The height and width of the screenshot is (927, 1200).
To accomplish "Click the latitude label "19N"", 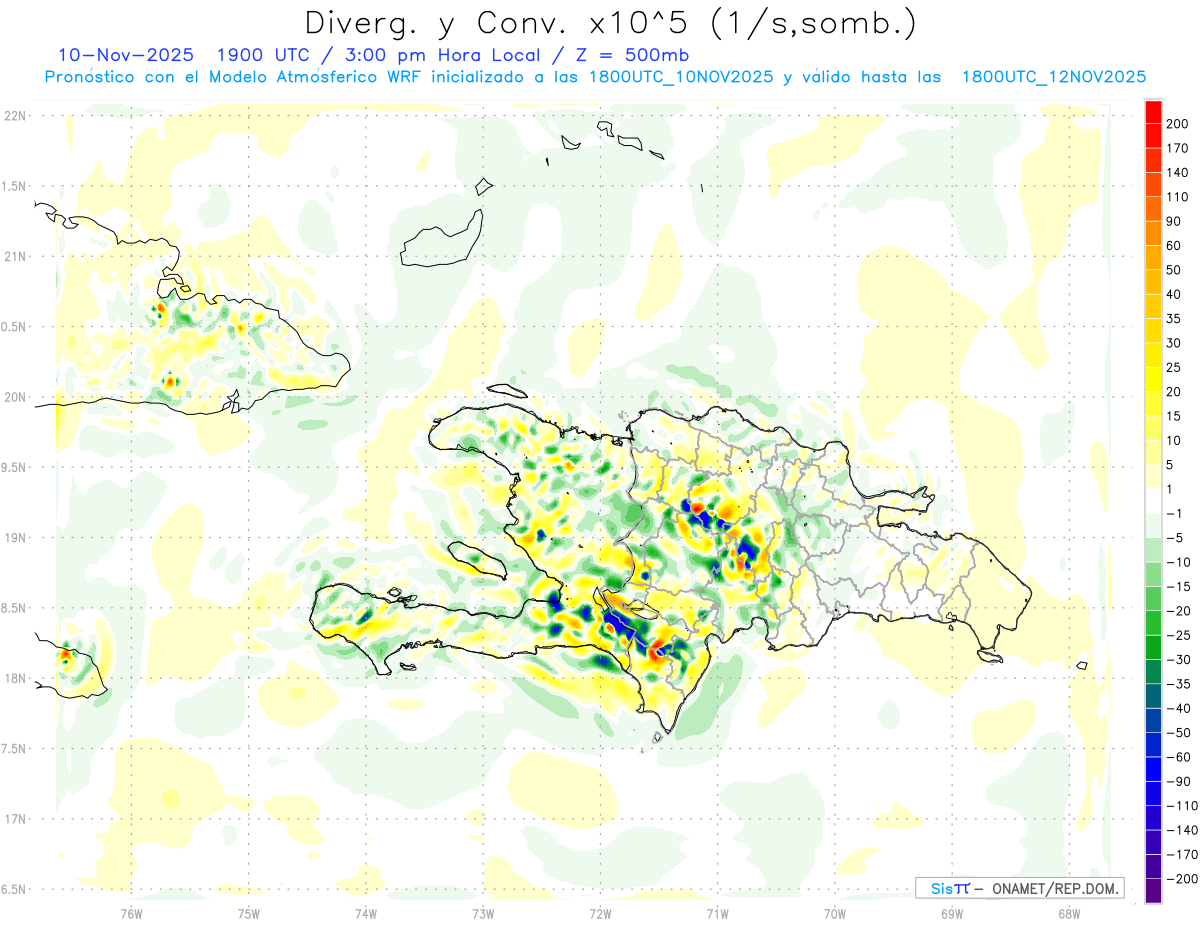I will [16, 538].
